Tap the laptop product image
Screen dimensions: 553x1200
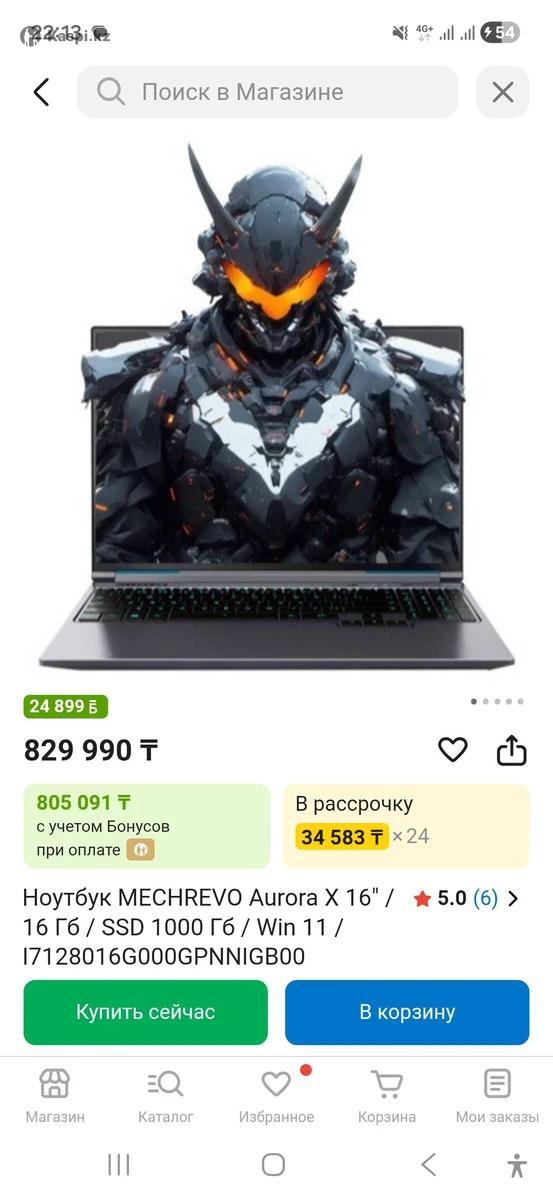click(276, 407)
